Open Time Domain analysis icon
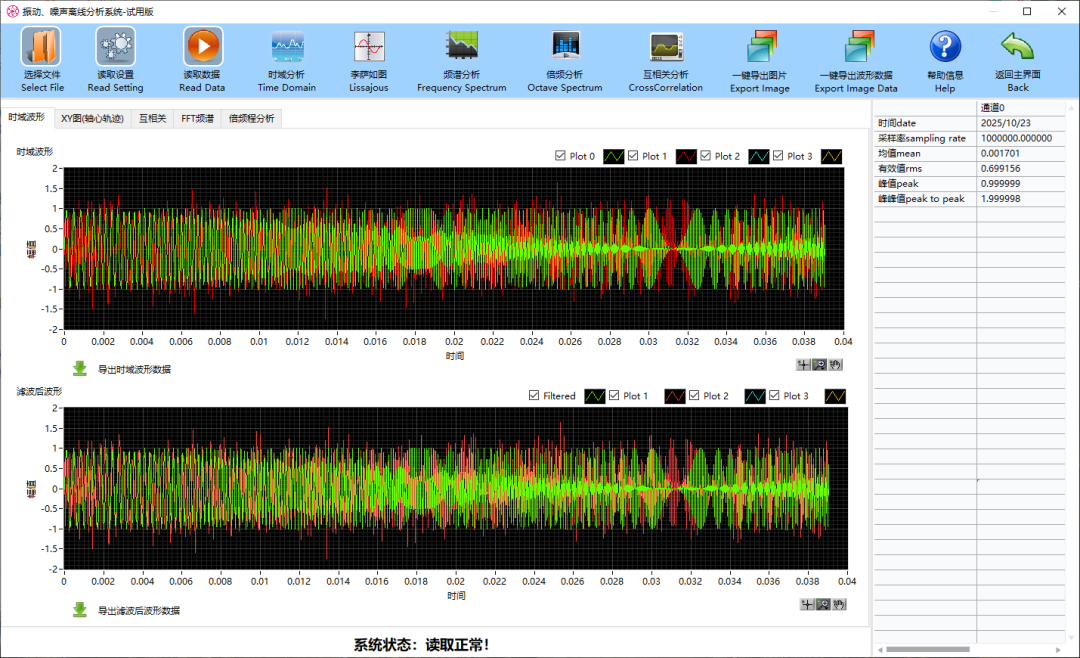The image size is (1080, 658). [x=287, y=47]
